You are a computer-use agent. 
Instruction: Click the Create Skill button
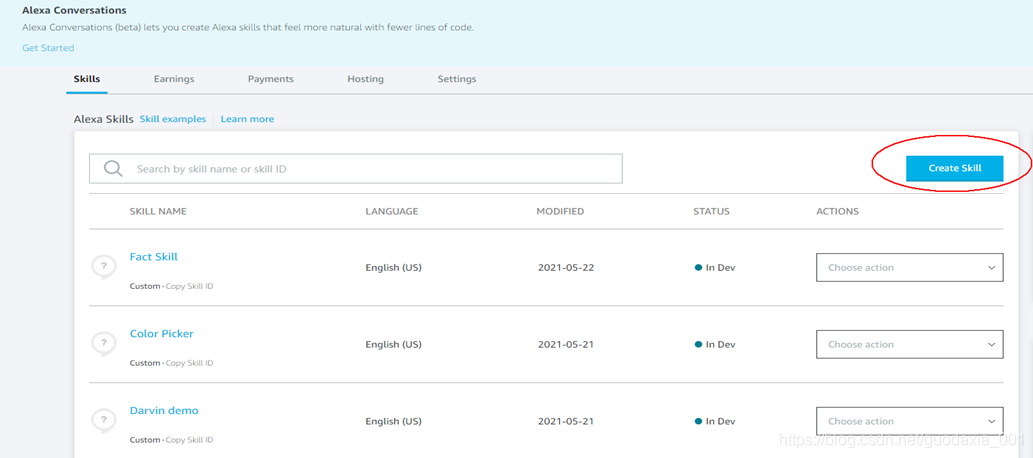tap(955, 168)
